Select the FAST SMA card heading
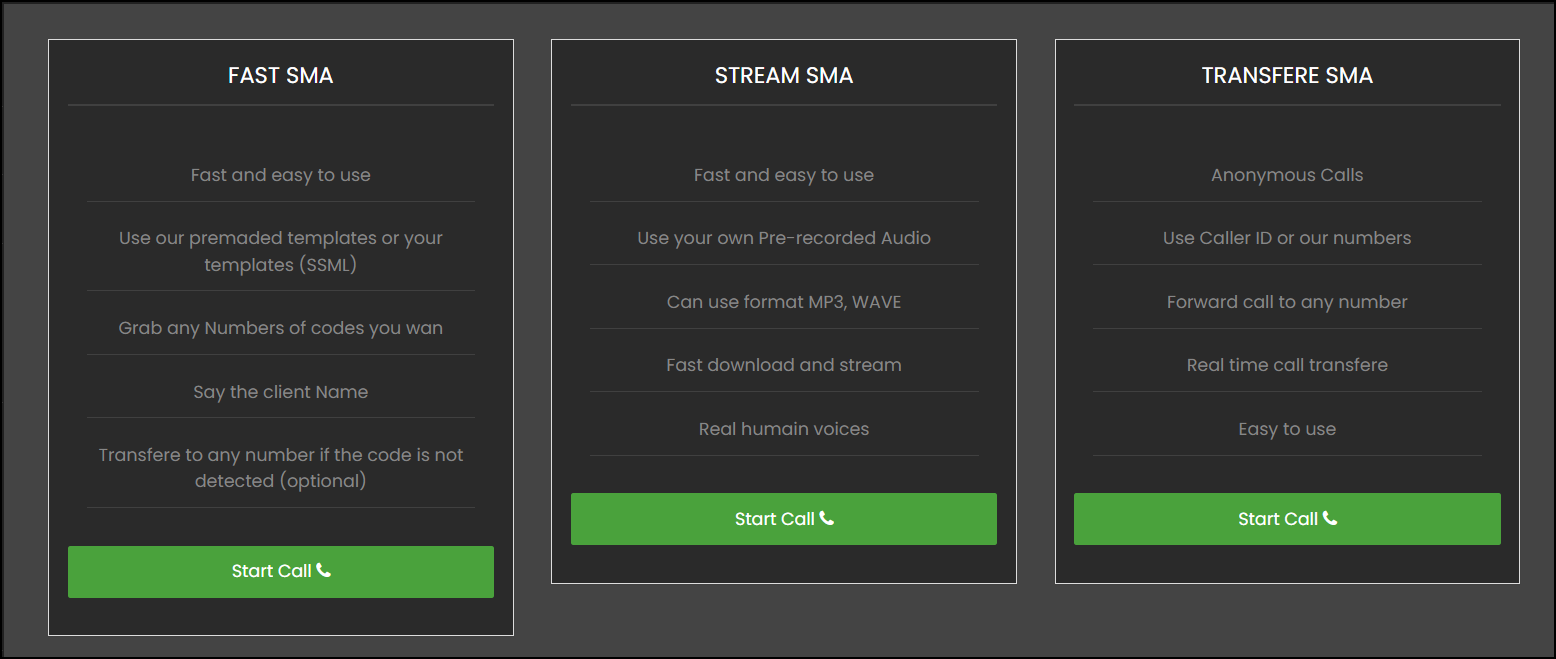Screen dimensions: 1556x659 (280, 75)
